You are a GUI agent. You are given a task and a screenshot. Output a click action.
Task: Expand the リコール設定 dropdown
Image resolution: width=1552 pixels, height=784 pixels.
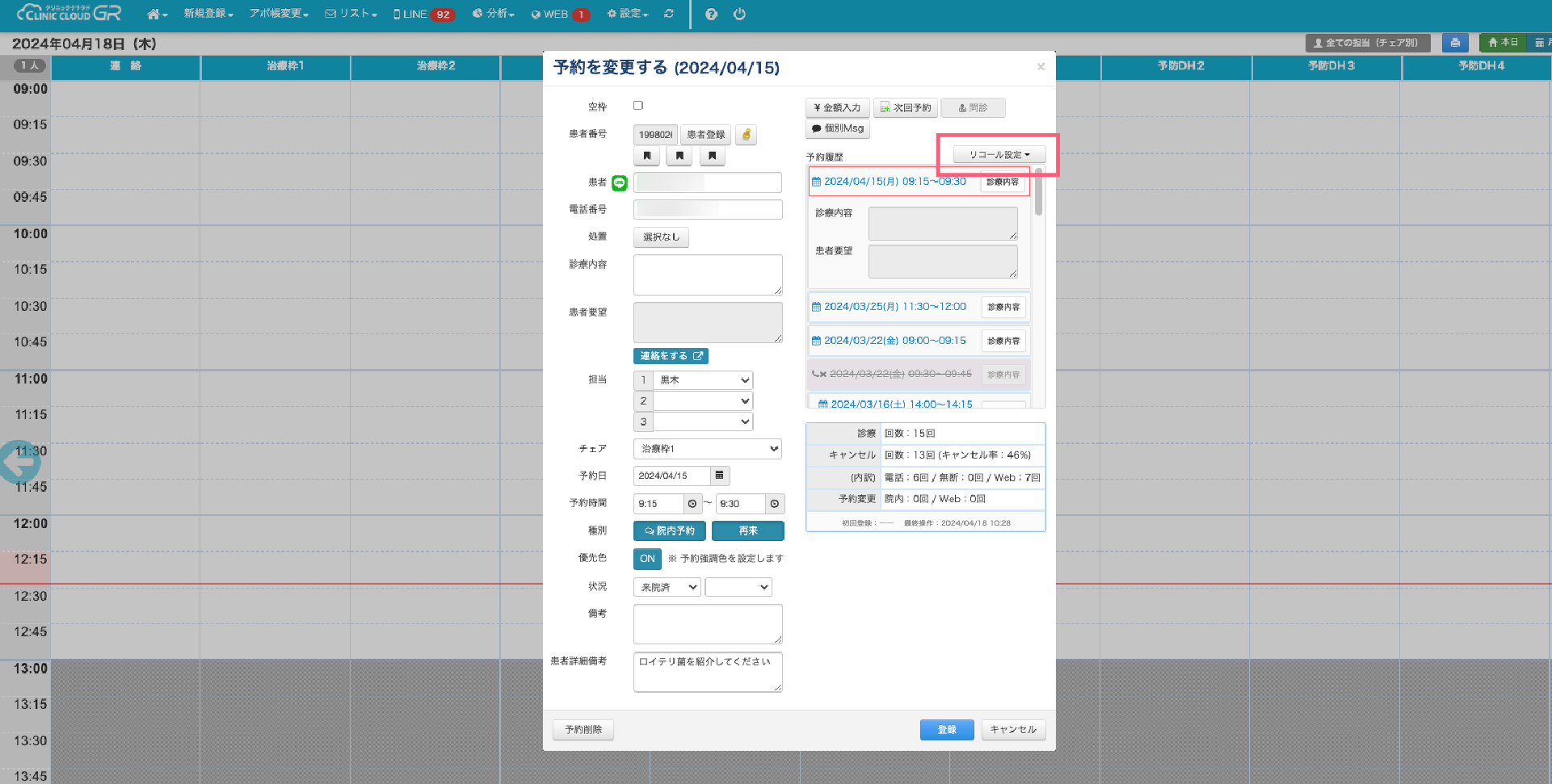click(999, 154)
